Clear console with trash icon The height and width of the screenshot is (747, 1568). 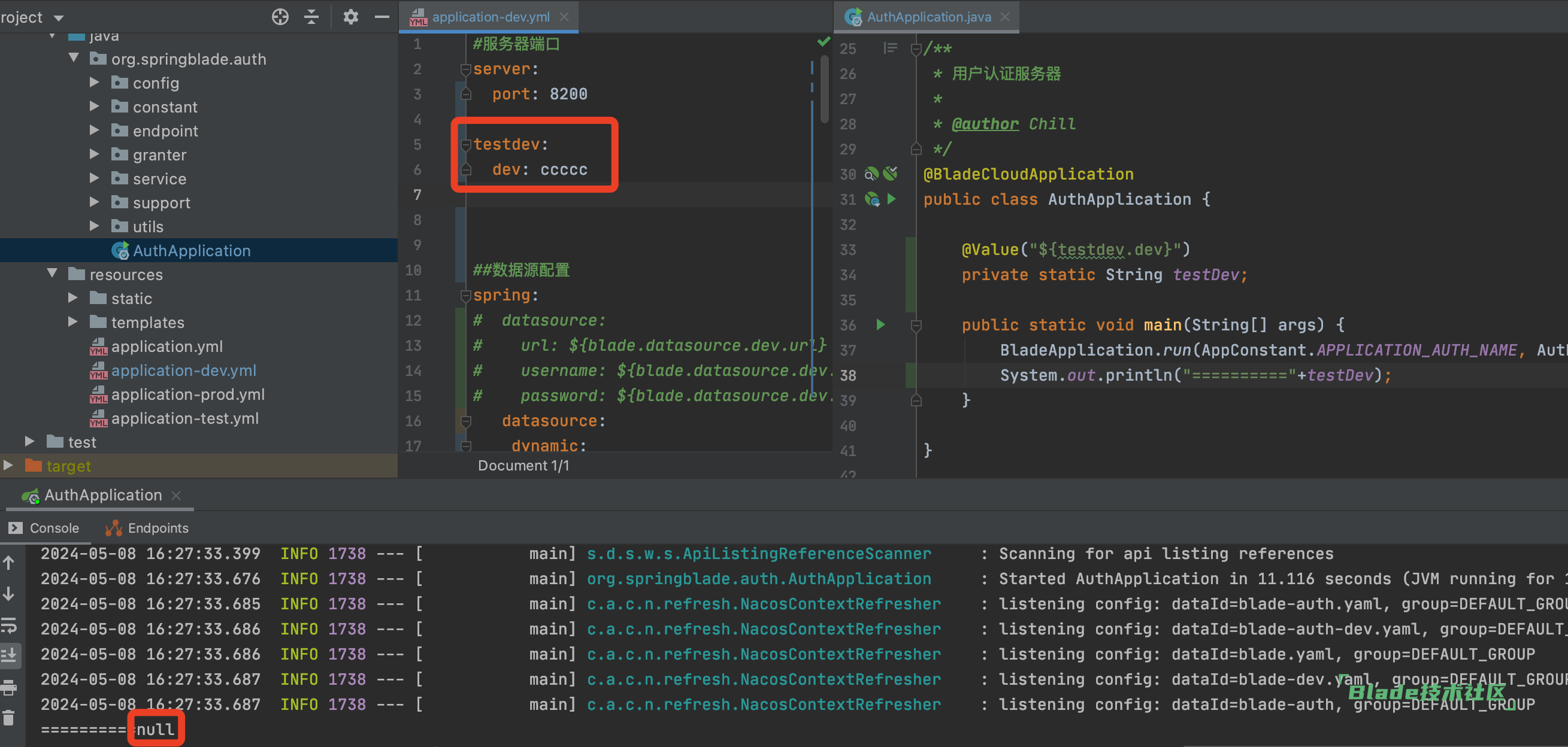tap(9, 718)
